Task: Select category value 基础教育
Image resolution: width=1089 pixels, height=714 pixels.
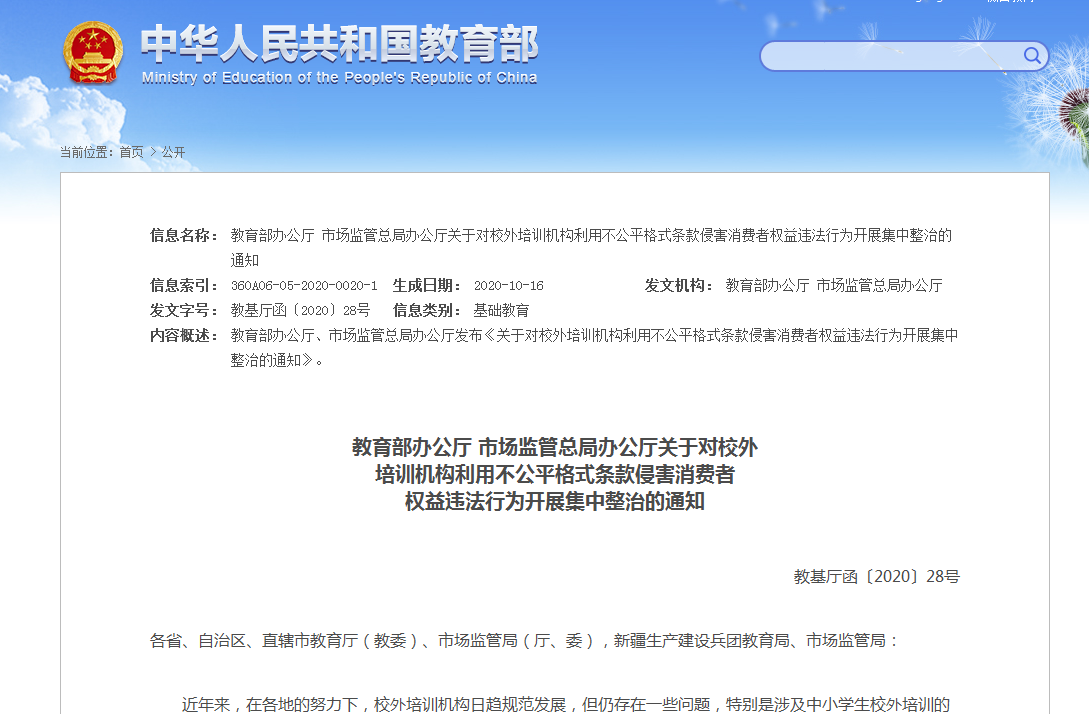Action: [501, 310]
